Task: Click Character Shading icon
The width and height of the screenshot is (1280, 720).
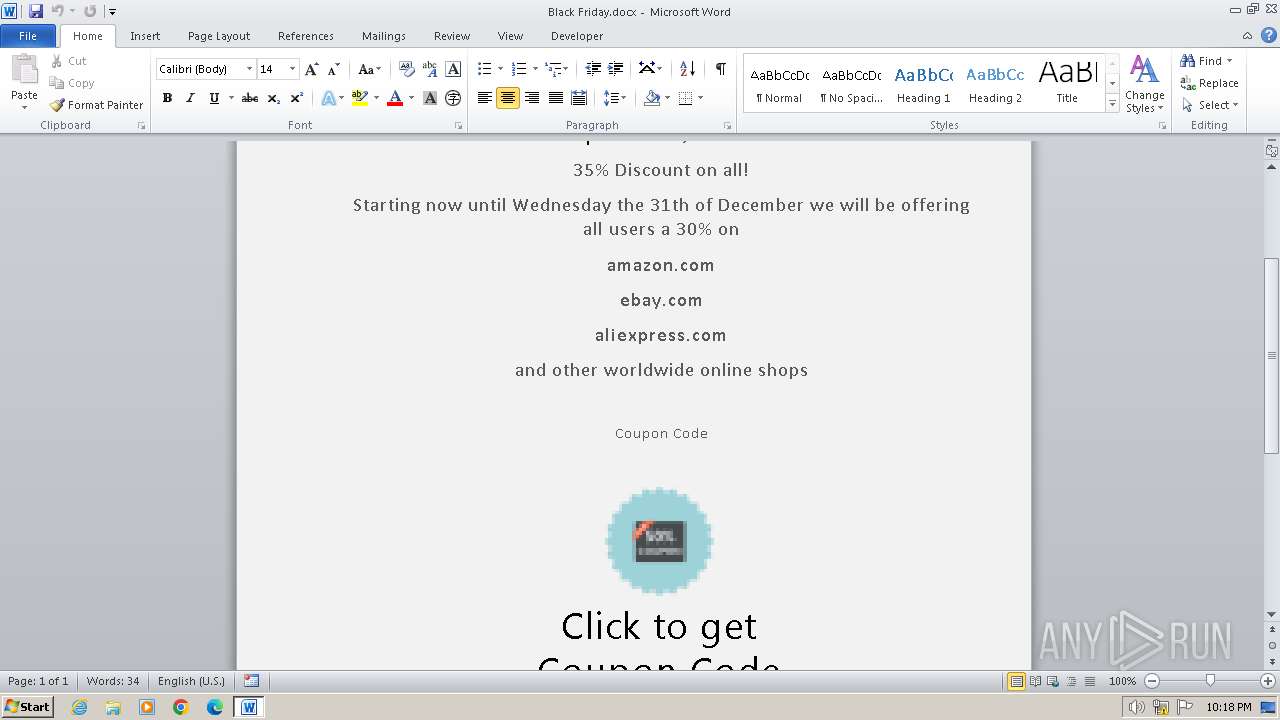Action: coord(430,98)
